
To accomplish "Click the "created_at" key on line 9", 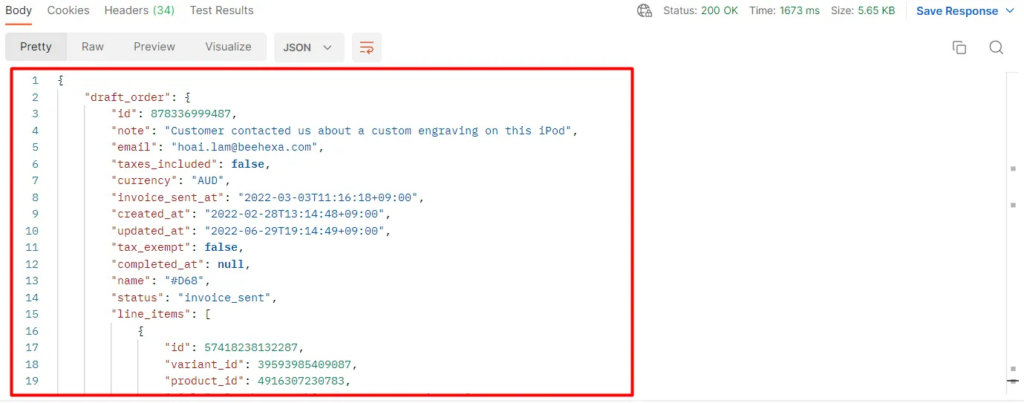I will tap(152, 214).
